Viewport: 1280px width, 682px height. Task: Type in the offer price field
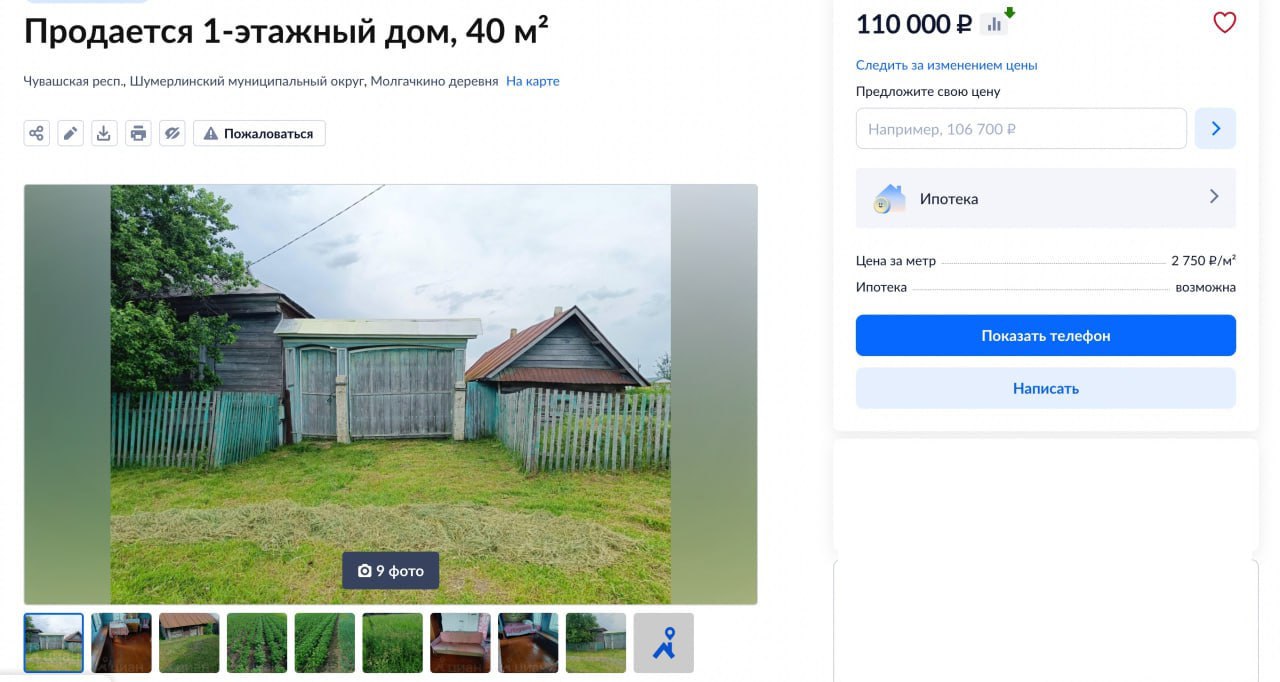pos(1020,128)
